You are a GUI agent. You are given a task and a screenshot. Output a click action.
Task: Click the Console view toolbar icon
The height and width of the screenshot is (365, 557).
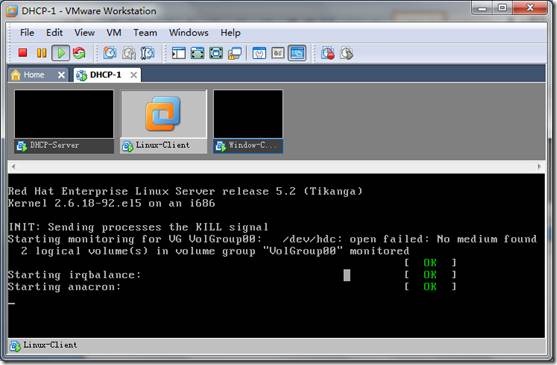297,53
